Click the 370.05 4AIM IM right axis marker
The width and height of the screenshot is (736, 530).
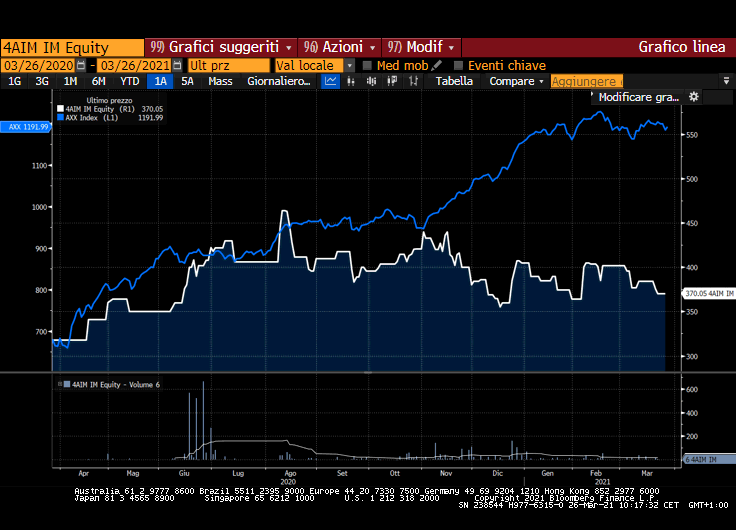pos(708,293)
